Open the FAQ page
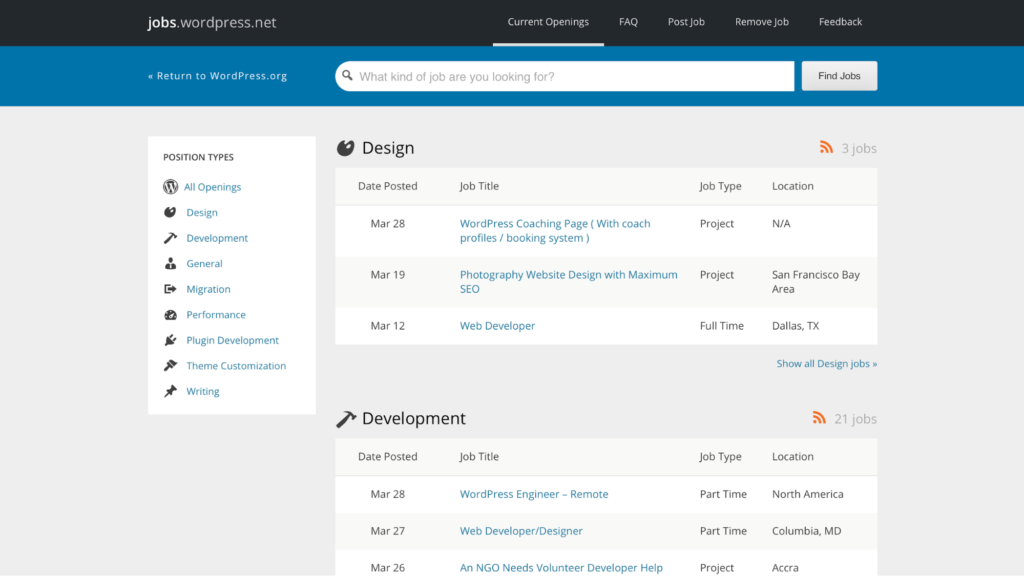Screen dimensions: 1024x576 [628, 22]
